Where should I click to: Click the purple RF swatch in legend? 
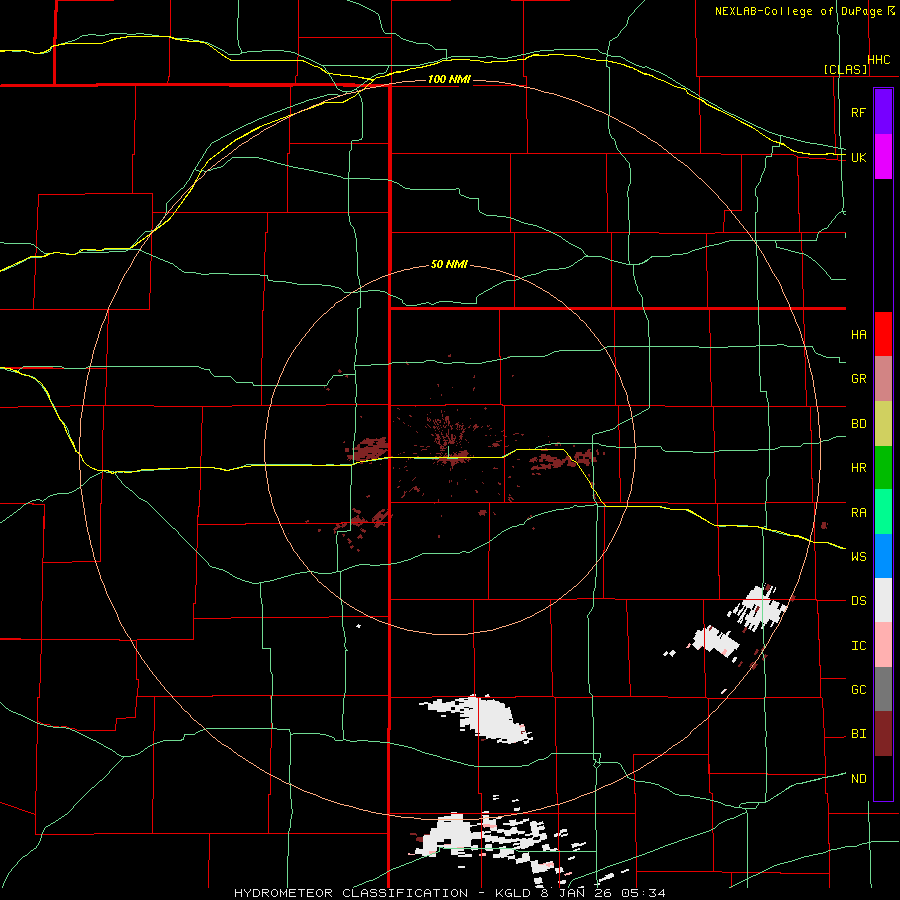pyautogui.click(x=883, y=112)
